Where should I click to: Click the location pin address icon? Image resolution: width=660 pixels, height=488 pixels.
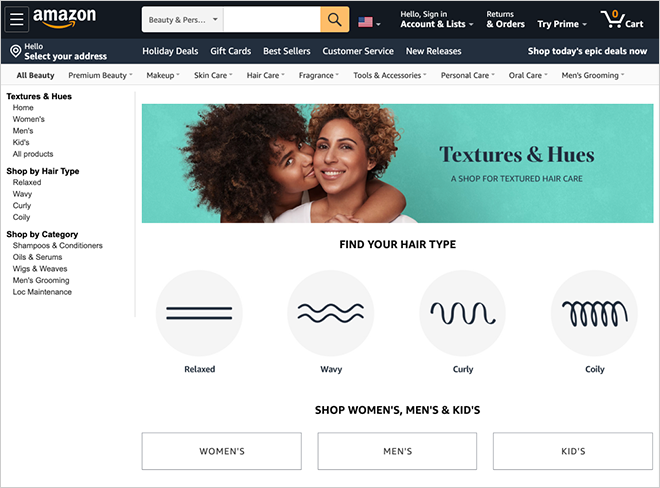coord(16,51)
